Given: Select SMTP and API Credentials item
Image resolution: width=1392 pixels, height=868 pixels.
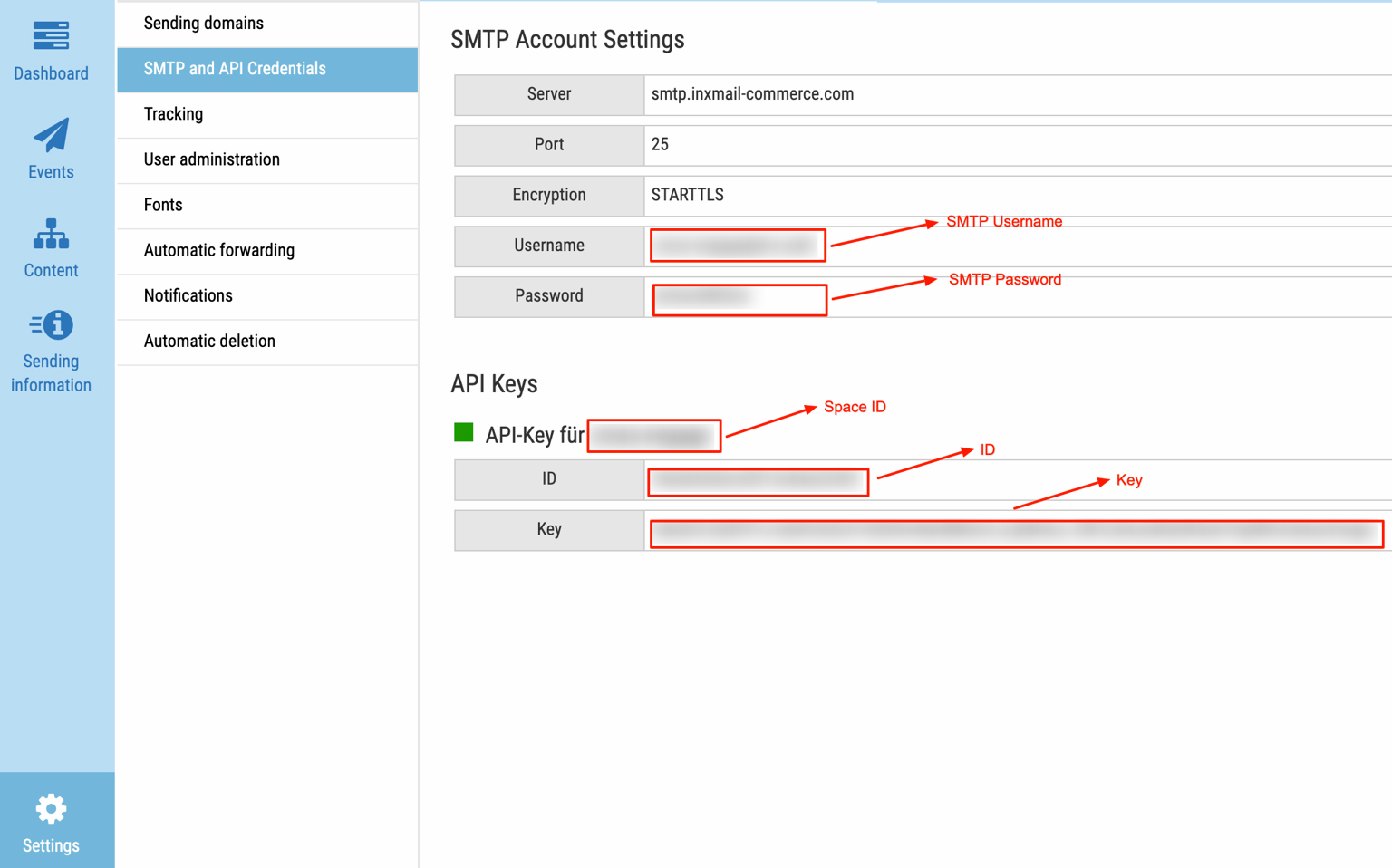Looking at the screenshot, I should (267, 69).
